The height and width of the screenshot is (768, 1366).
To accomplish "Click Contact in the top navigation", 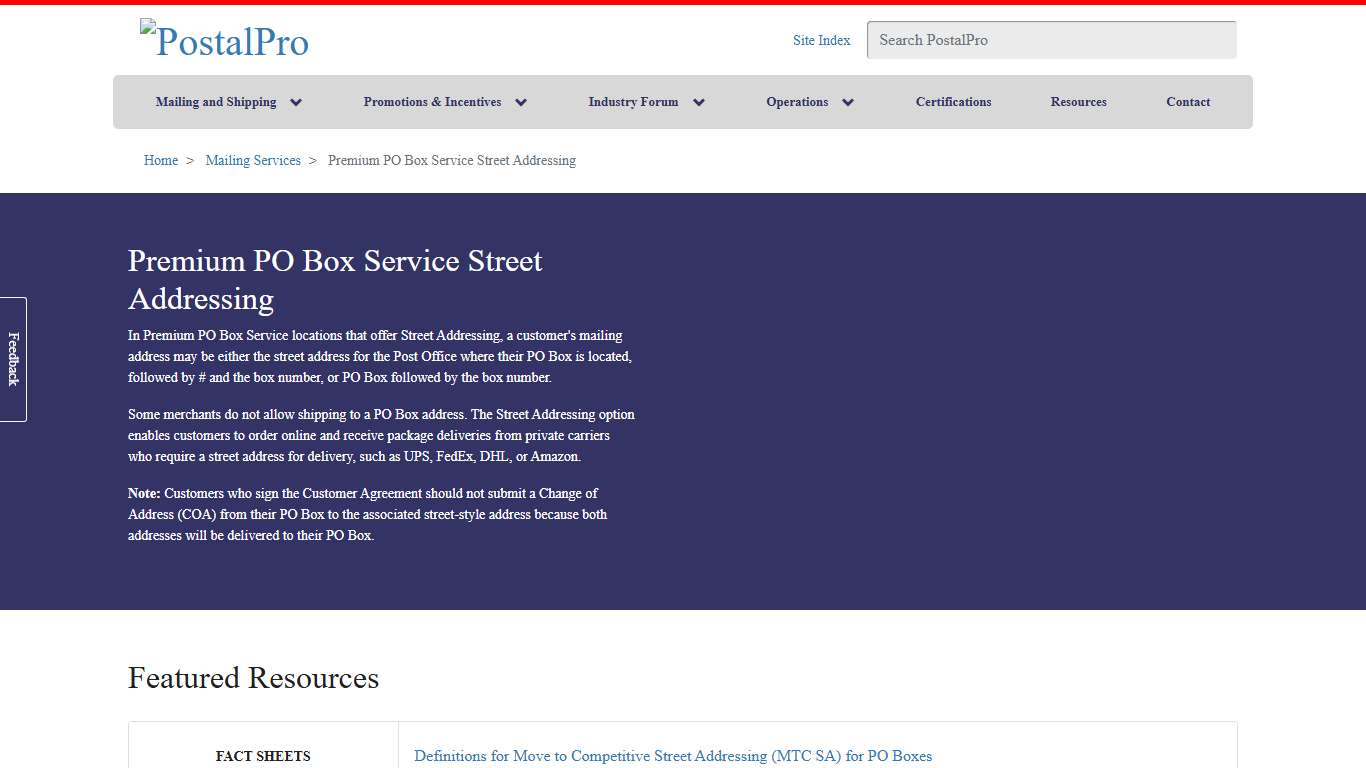I will coord(1187,101).
